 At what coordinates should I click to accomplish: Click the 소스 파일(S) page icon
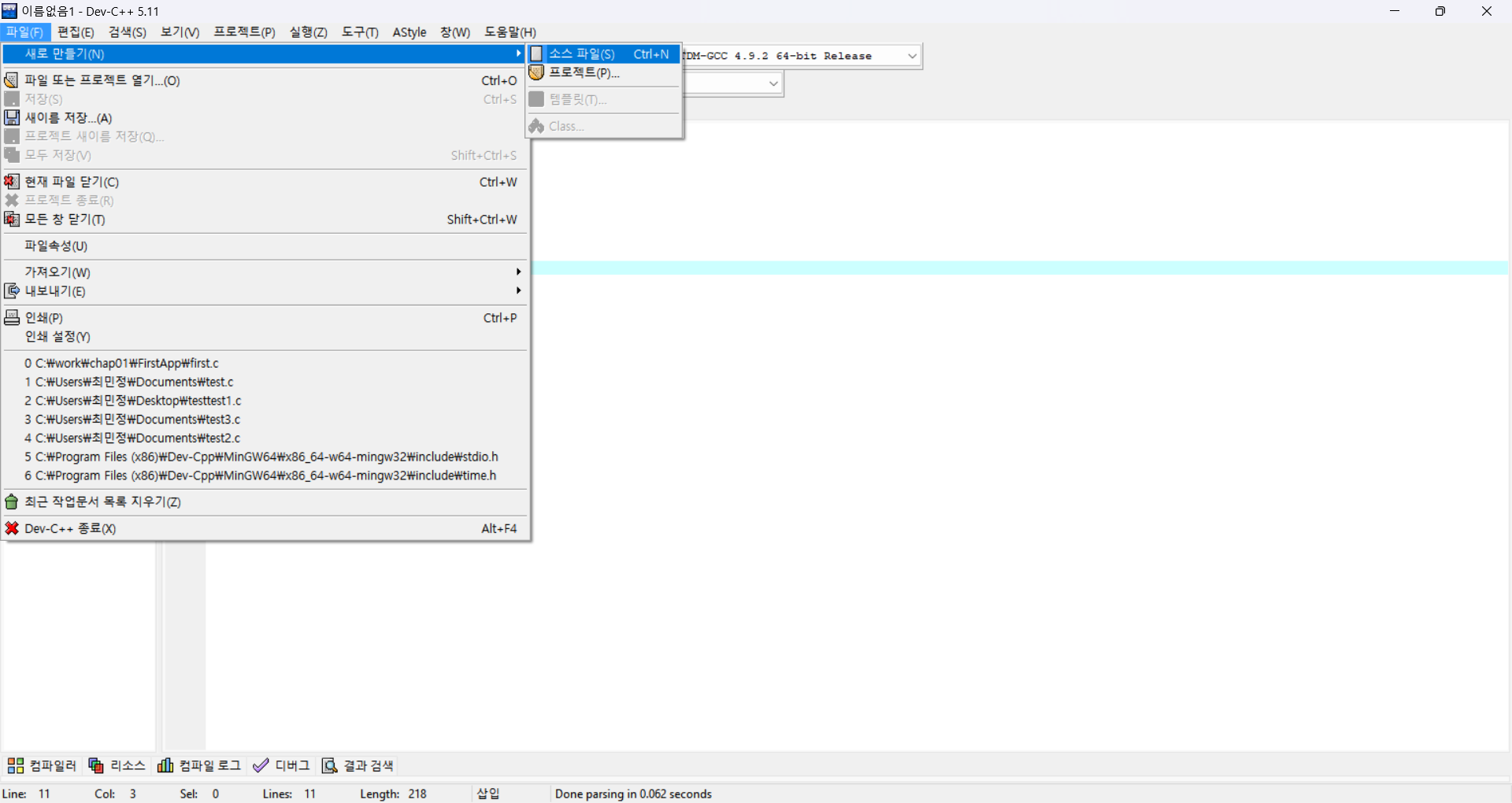tap(536, 54)
